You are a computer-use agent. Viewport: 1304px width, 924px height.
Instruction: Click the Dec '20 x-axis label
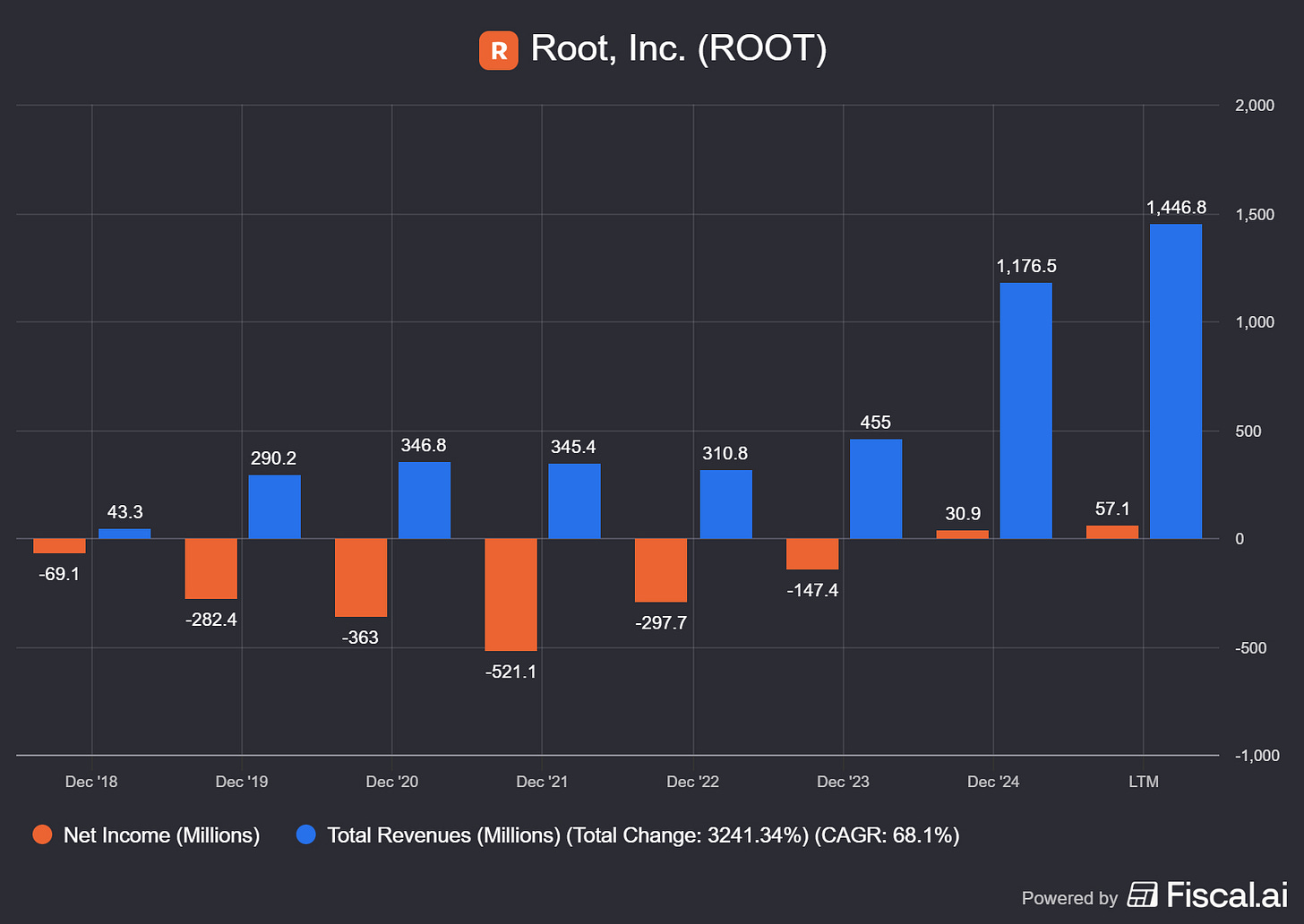point(392,782)
